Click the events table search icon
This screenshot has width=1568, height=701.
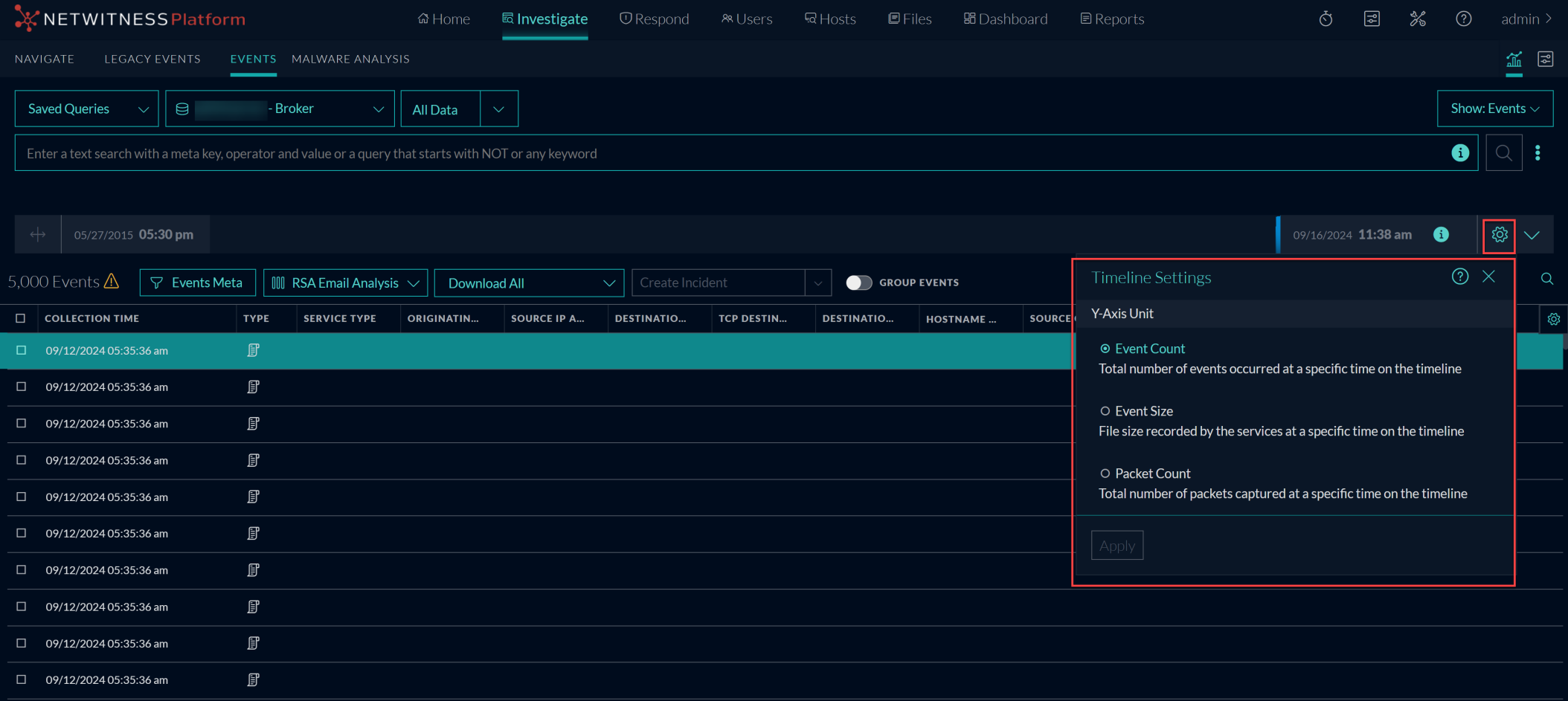1546,279
